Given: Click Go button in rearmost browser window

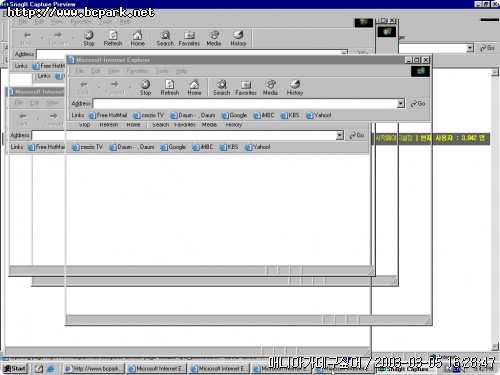Looking at the screenshot, I should point(487,48).
